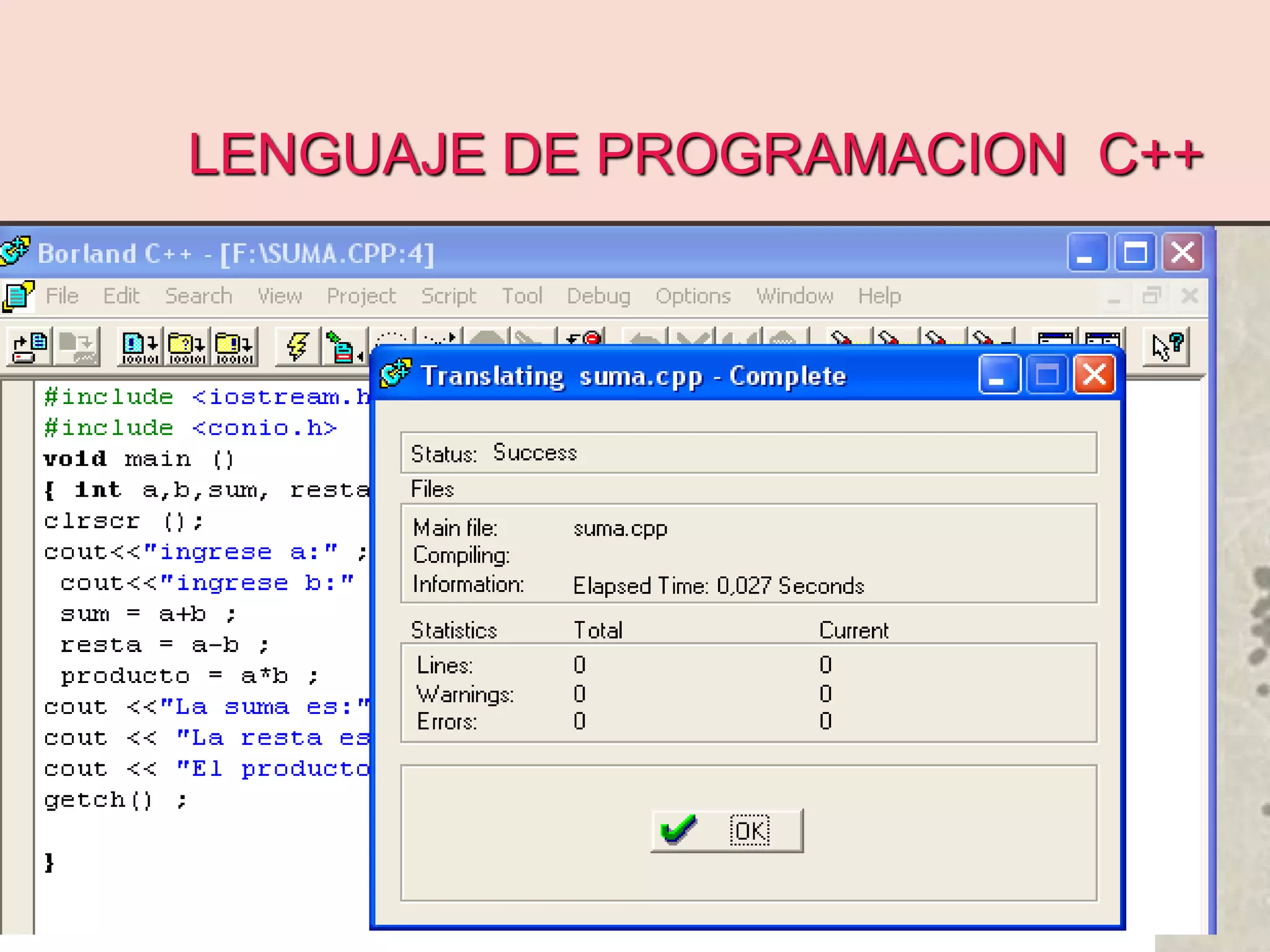Click the Build all icon with exclamation folder
The image size is (1270, 952).
click(234, 347)
